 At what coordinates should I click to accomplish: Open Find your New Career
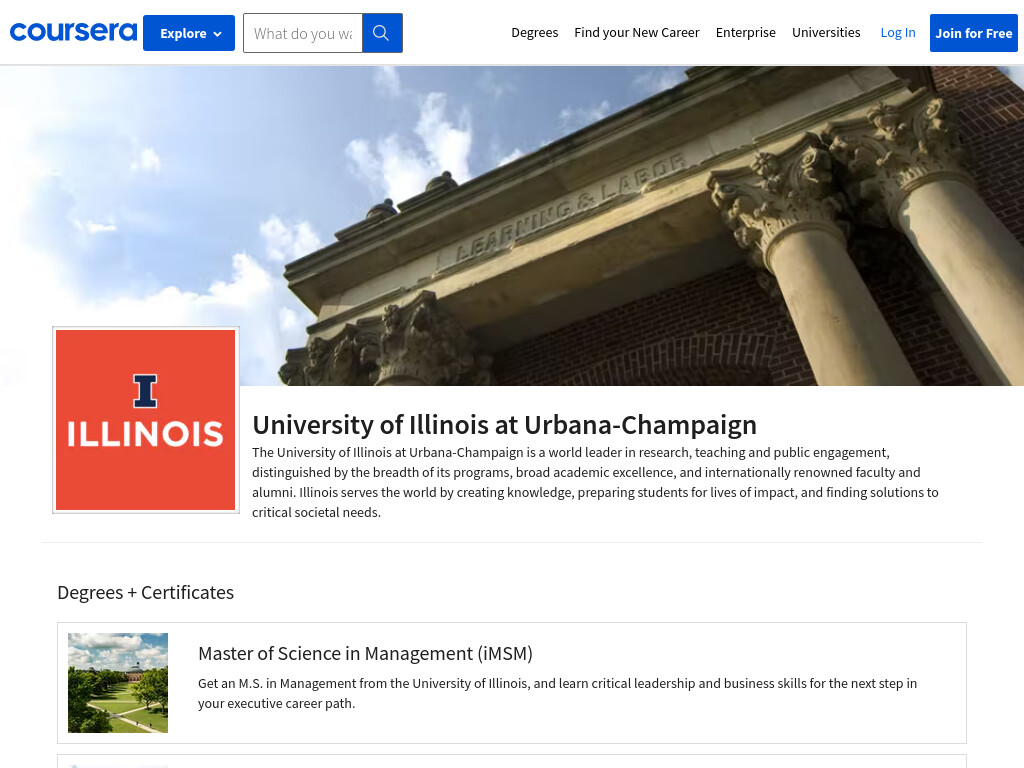click(x=637, y=33)
